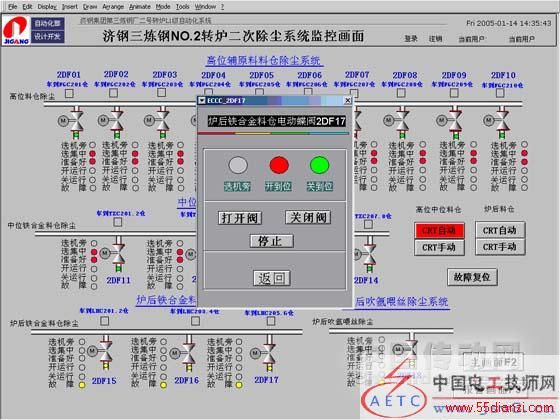Click the 自动化部 header button
The width and height of the screenshot is (560, 420).
[48, 24]
